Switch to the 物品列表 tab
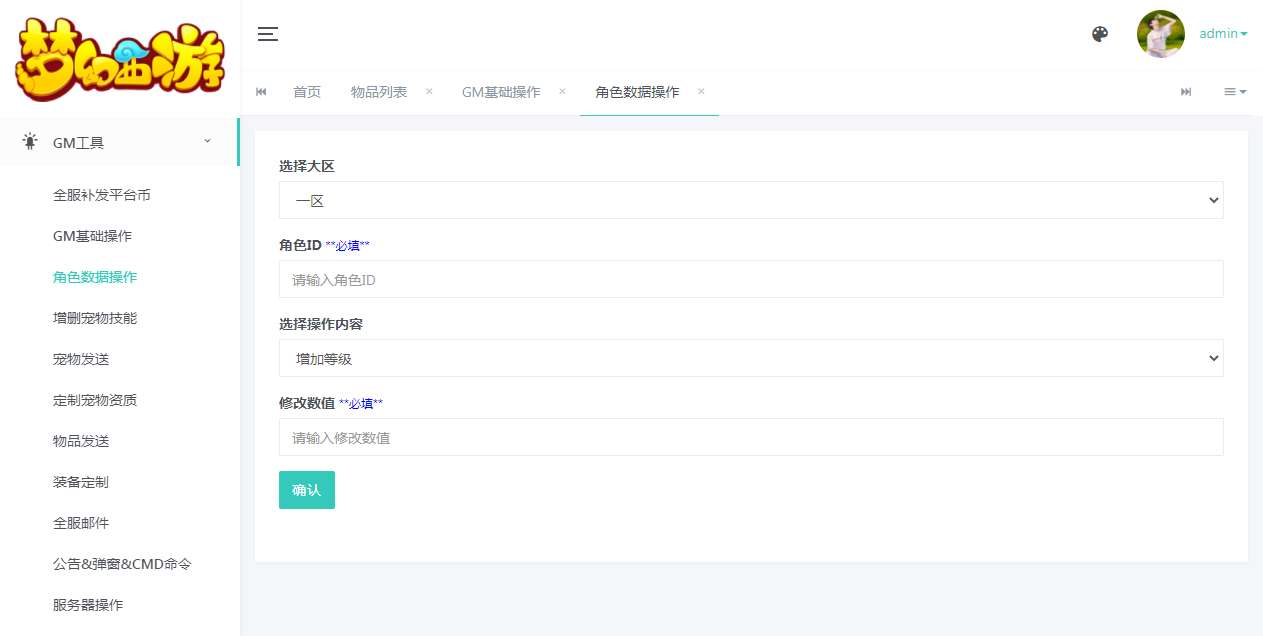This screenshot has width=1263, height=636. 379,92
